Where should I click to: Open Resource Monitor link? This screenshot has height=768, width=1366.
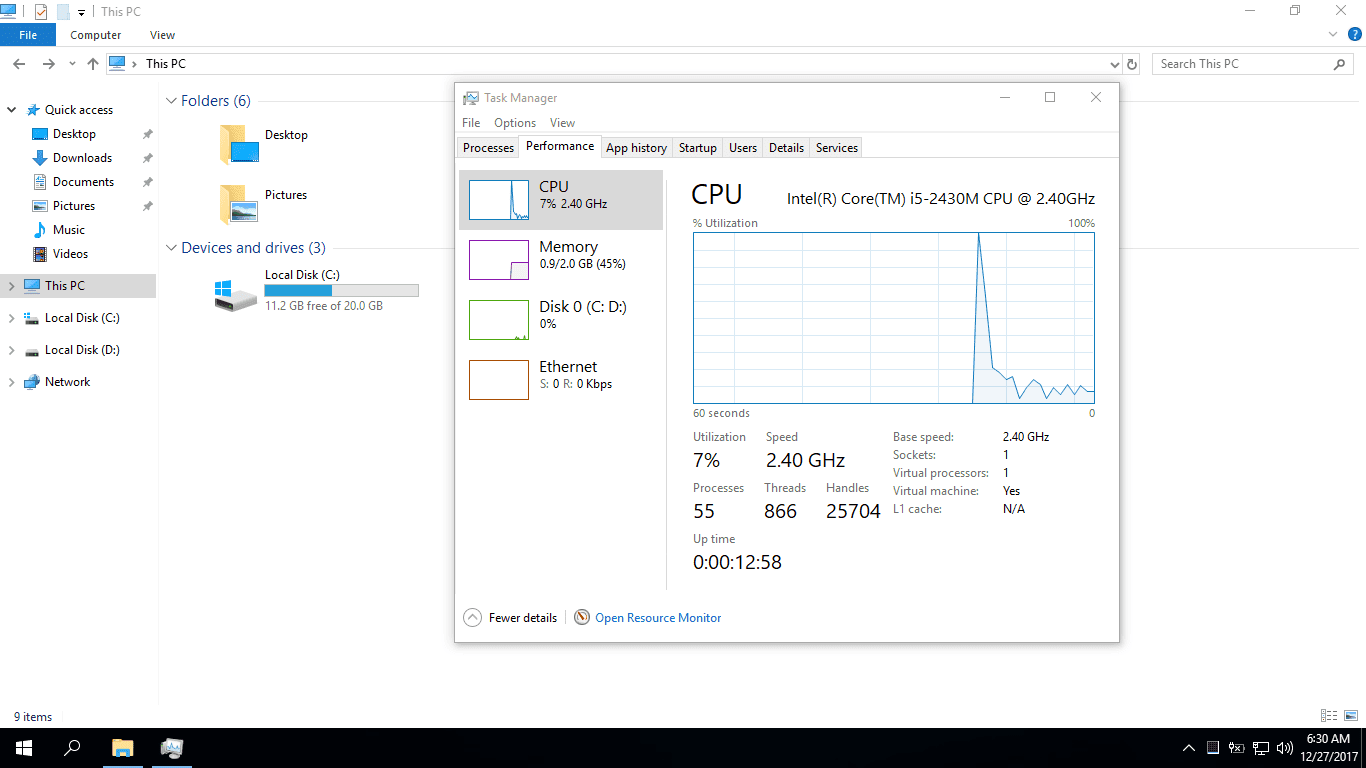[x=658, y=618]
